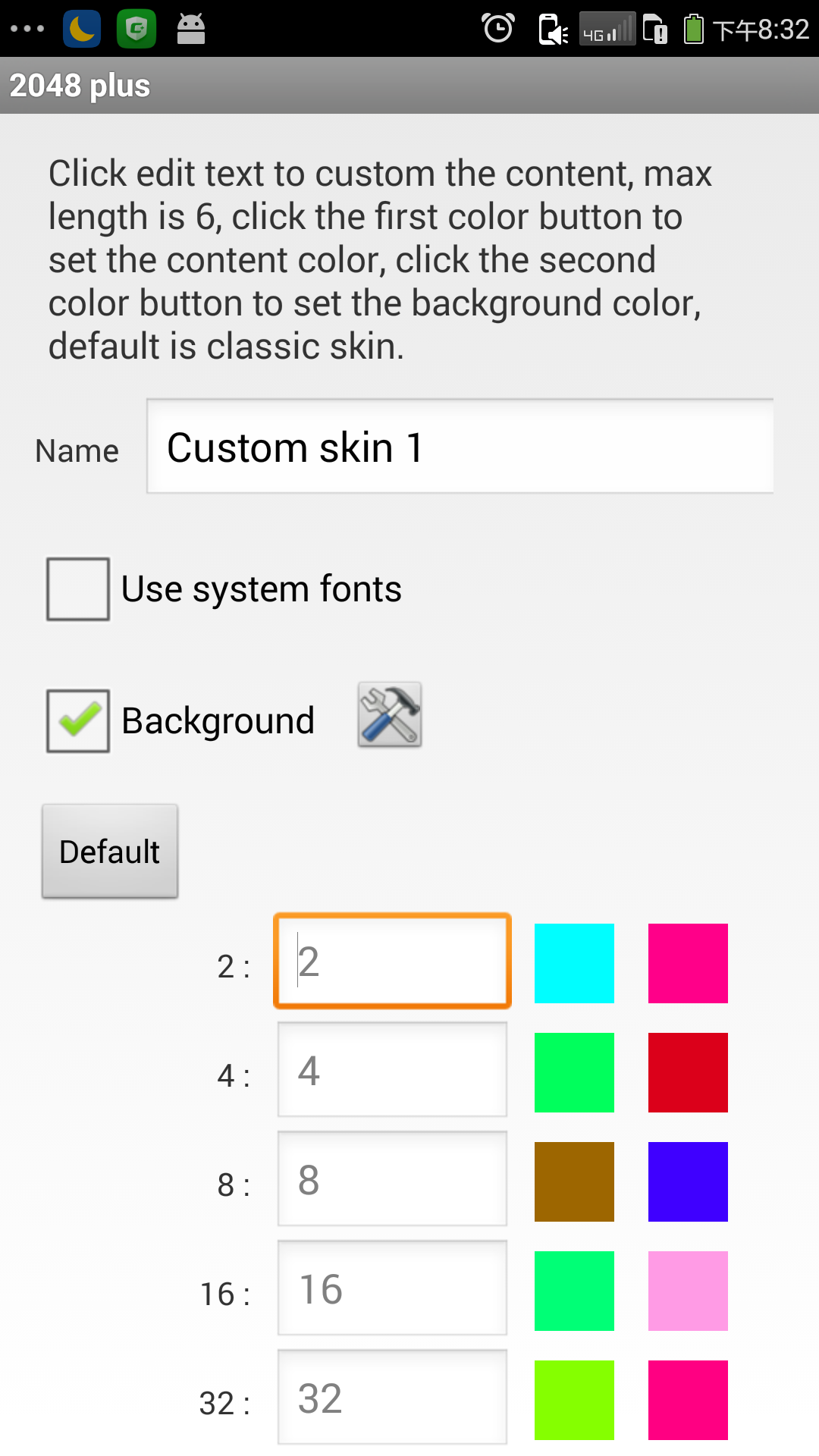
Task: Focus the text field for tile 2
Action: point(392,962)
